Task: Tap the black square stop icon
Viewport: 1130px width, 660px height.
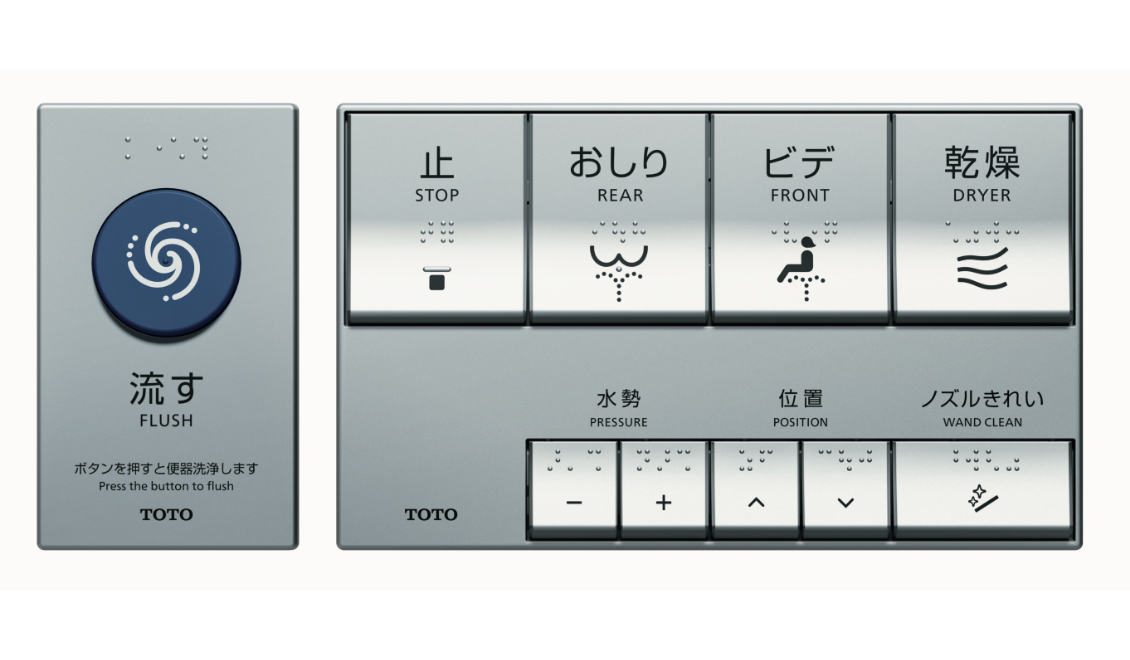Action: (x=437, y=278)
